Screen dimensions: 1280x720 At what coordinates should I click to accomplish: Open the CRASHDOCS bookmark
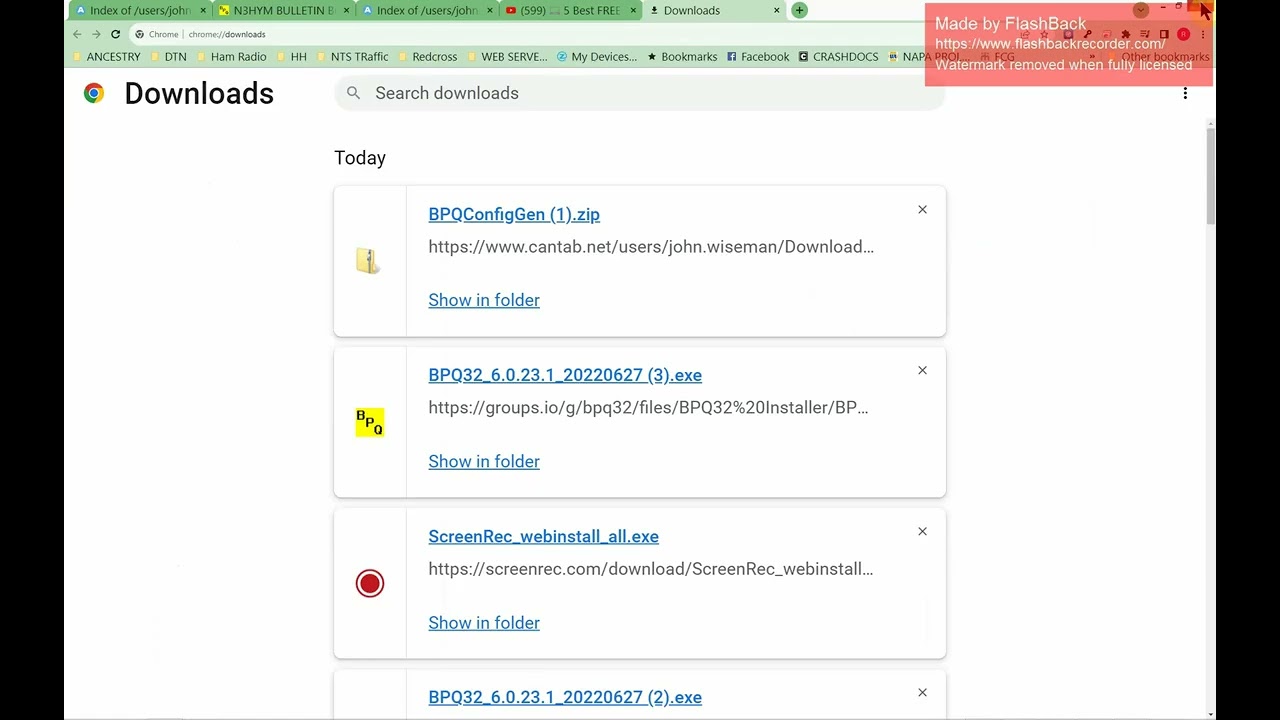point(838,57)
